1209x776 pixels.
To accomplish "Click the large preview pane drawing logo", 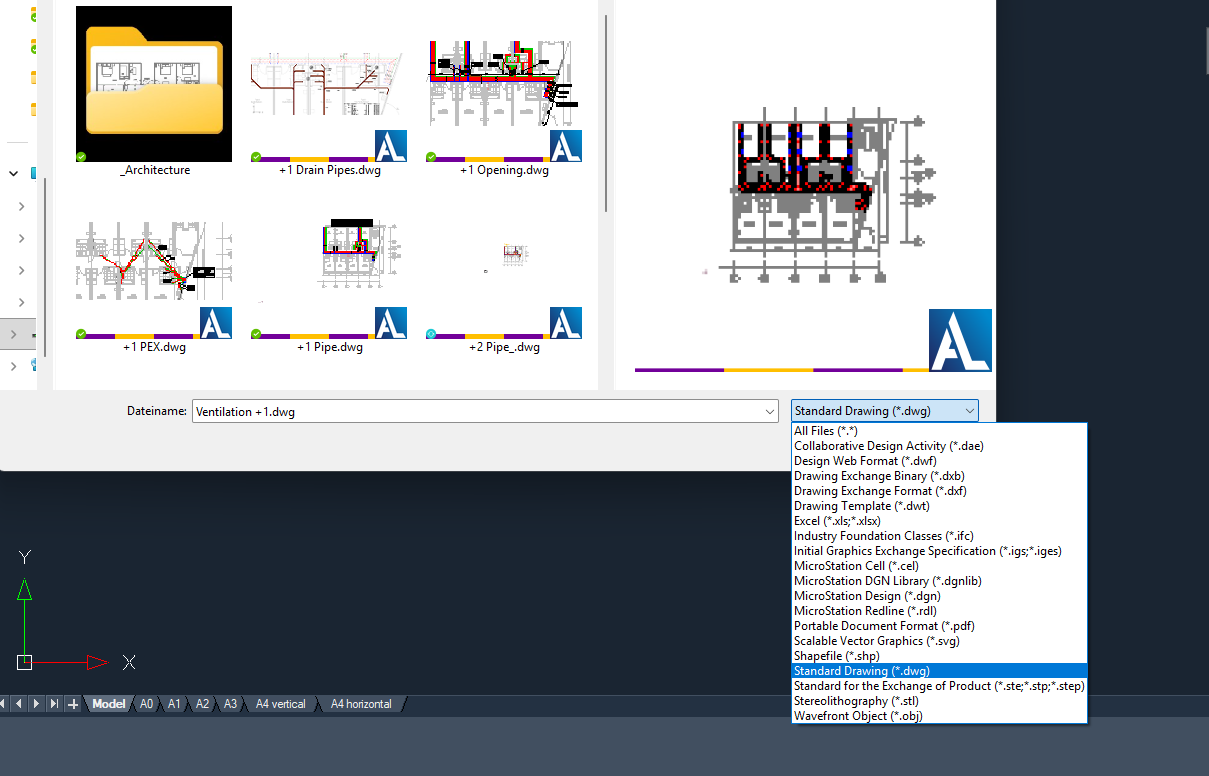I will pyautogui.click(x=959, y=341).
